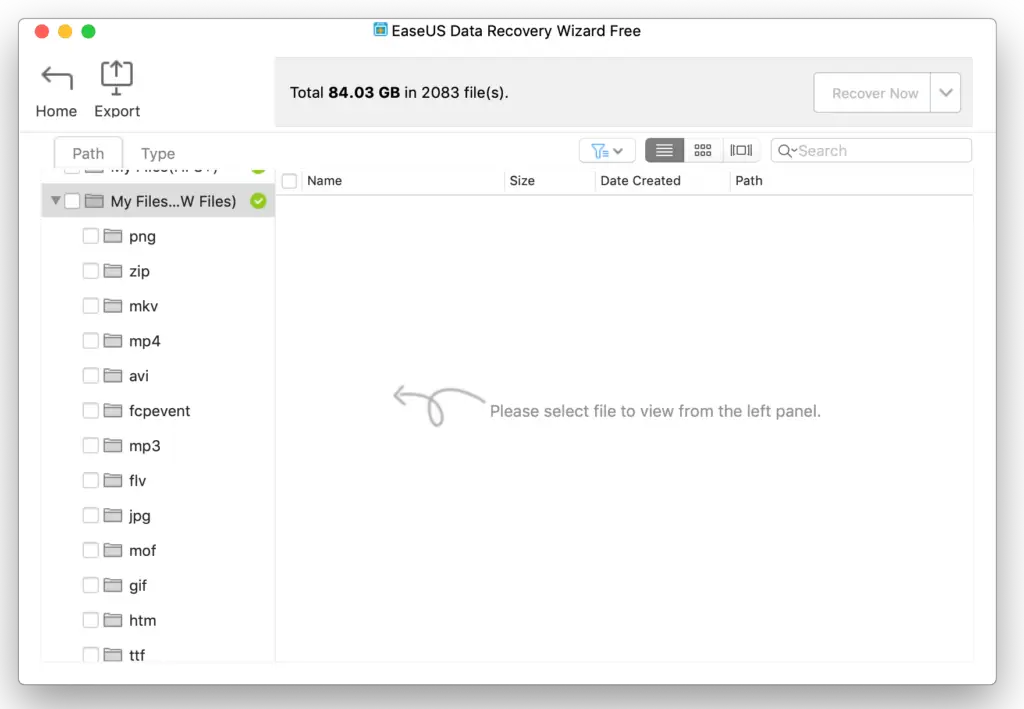Screen dimensions: 1024x709
Task: Select the mp4 folder icon
Action: point(113,340)
